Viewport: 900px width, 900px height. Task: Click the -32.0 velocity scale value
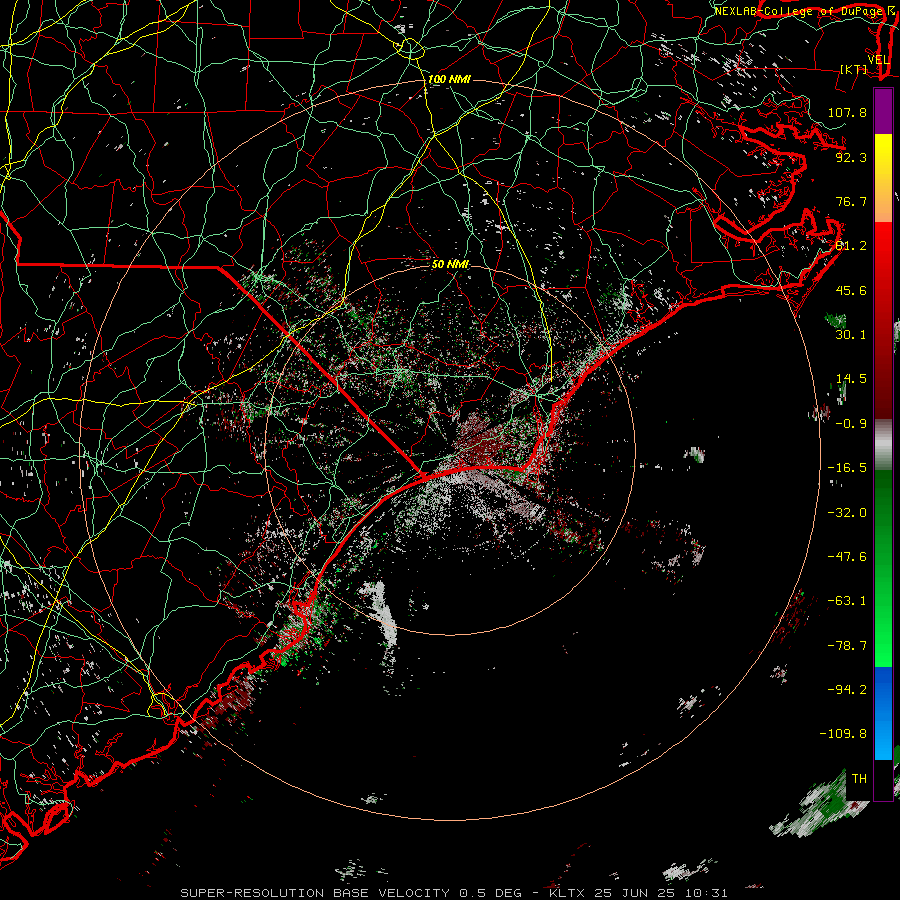click(x=847, y=512)
